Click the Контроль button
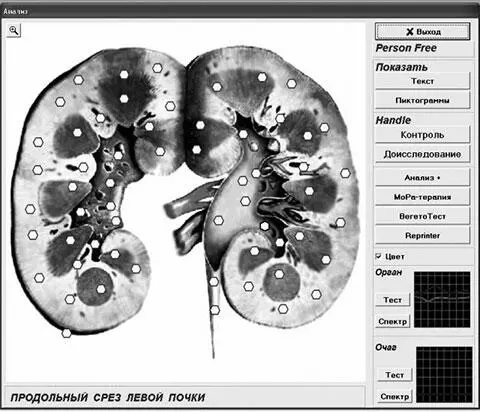Image resolution: width=480 pixels, height=412 pixels. pyautogui.click(x=423, y=135)
